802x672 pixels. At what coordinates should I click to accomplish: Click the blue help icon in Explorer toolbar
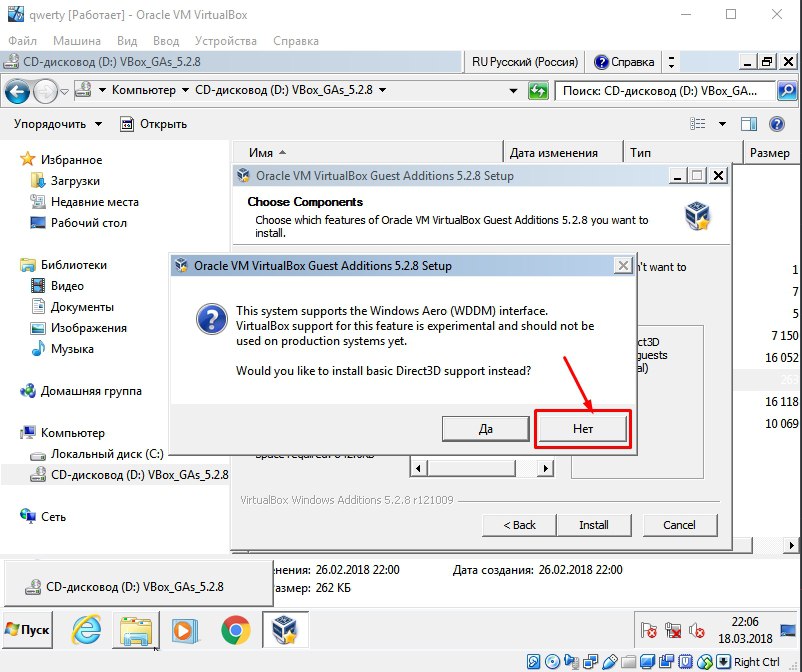click(776, 124)
